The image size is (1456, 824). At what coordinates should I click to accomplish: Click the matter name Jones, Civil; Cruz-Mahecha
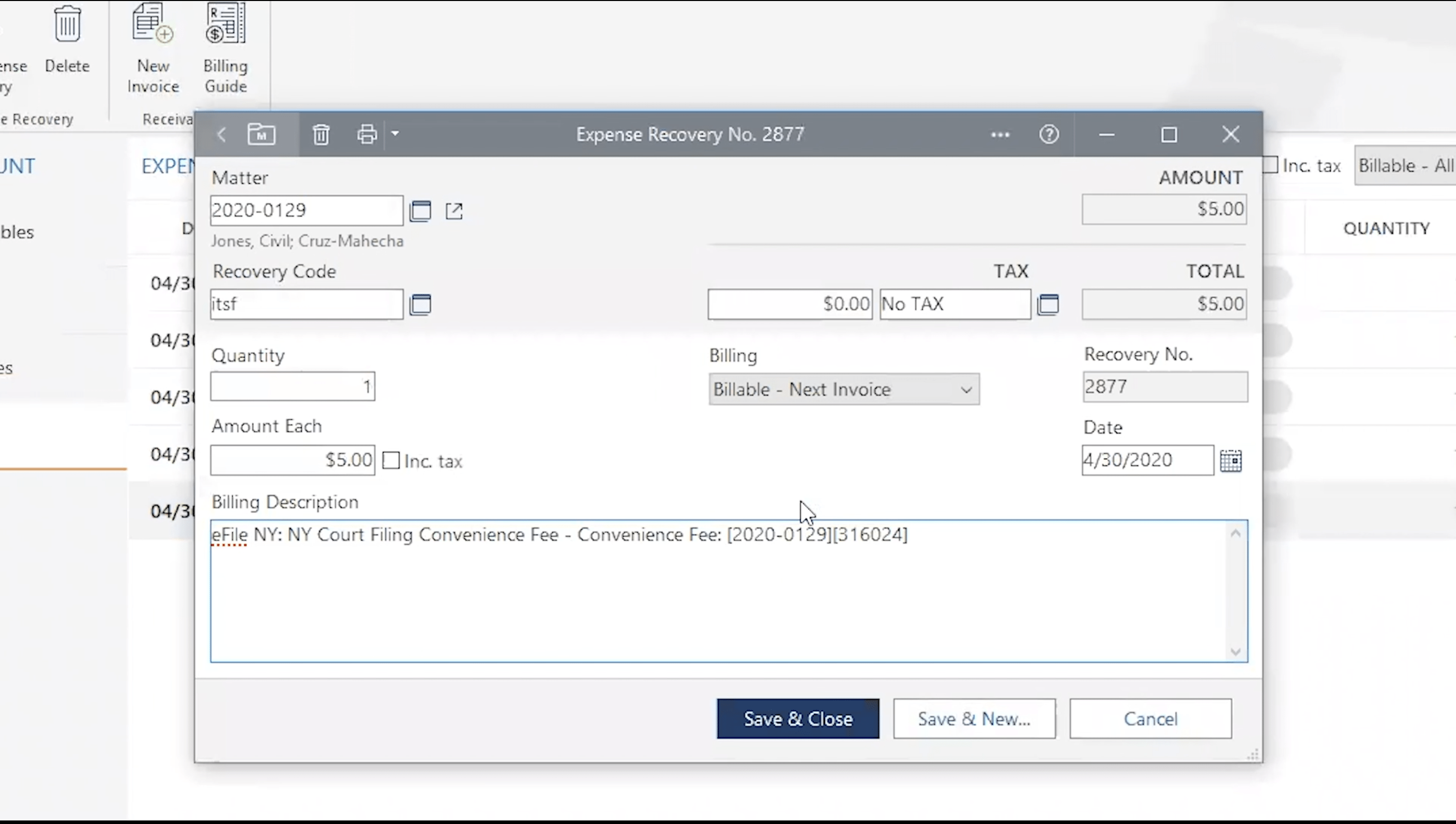pyautogui.click(x=307, y=241)
